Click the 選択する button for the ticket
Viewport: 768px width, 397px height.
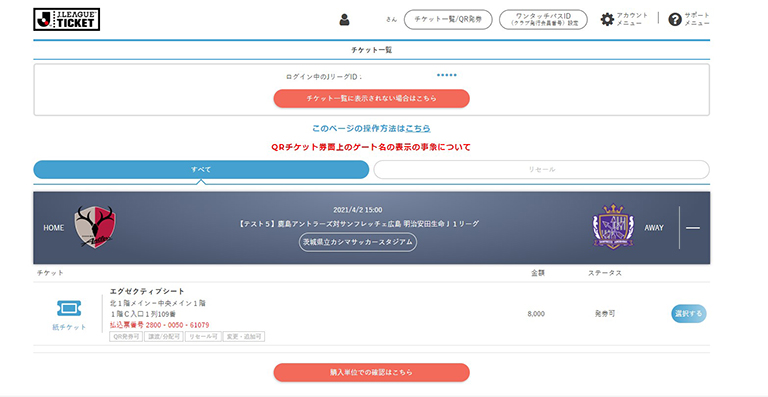[x=689, y=313]
